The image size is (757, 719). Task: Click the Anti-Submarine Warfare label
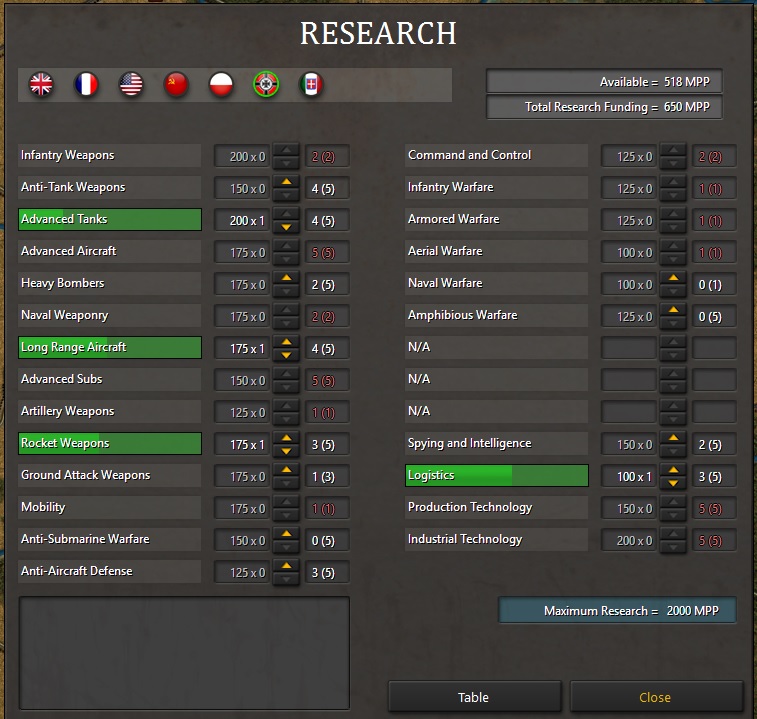pos(85,539)
